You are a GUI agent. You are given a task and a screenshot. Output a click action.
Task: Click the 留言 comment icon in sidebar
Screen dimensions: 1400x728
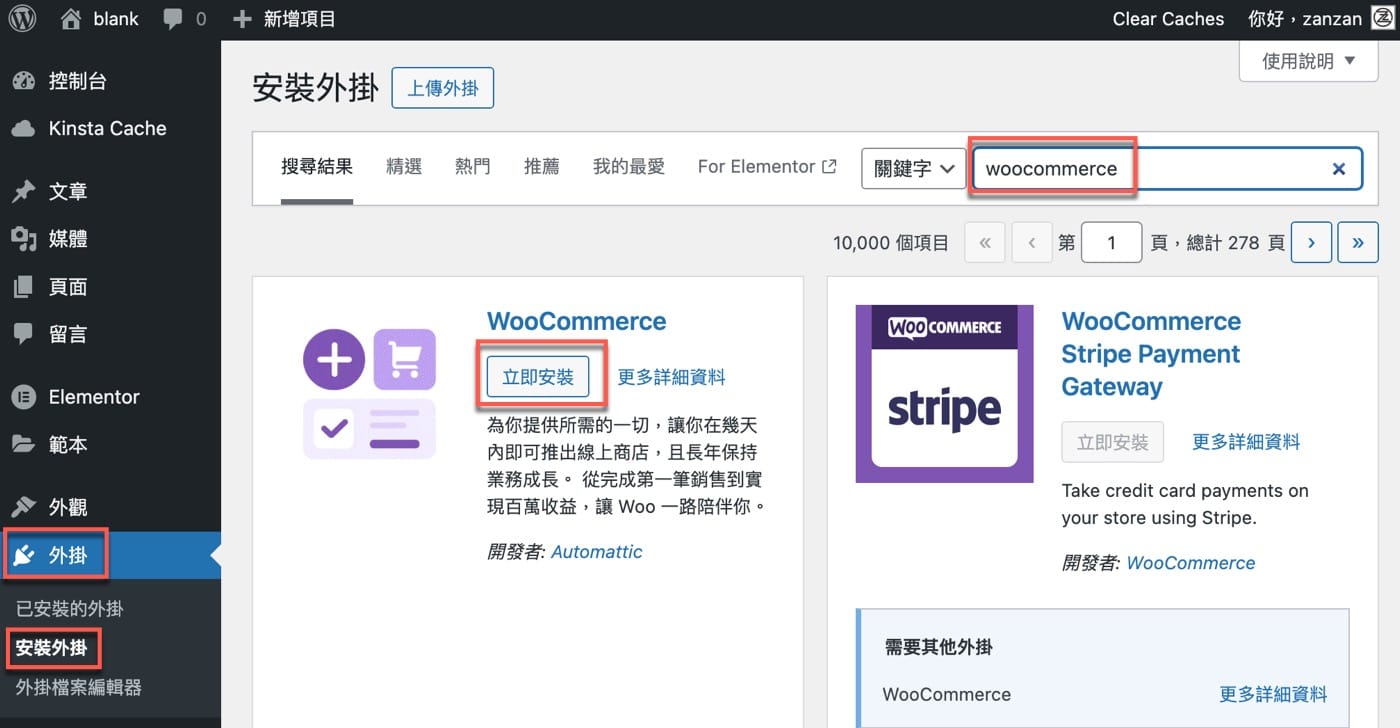click(x=24, y=334)
